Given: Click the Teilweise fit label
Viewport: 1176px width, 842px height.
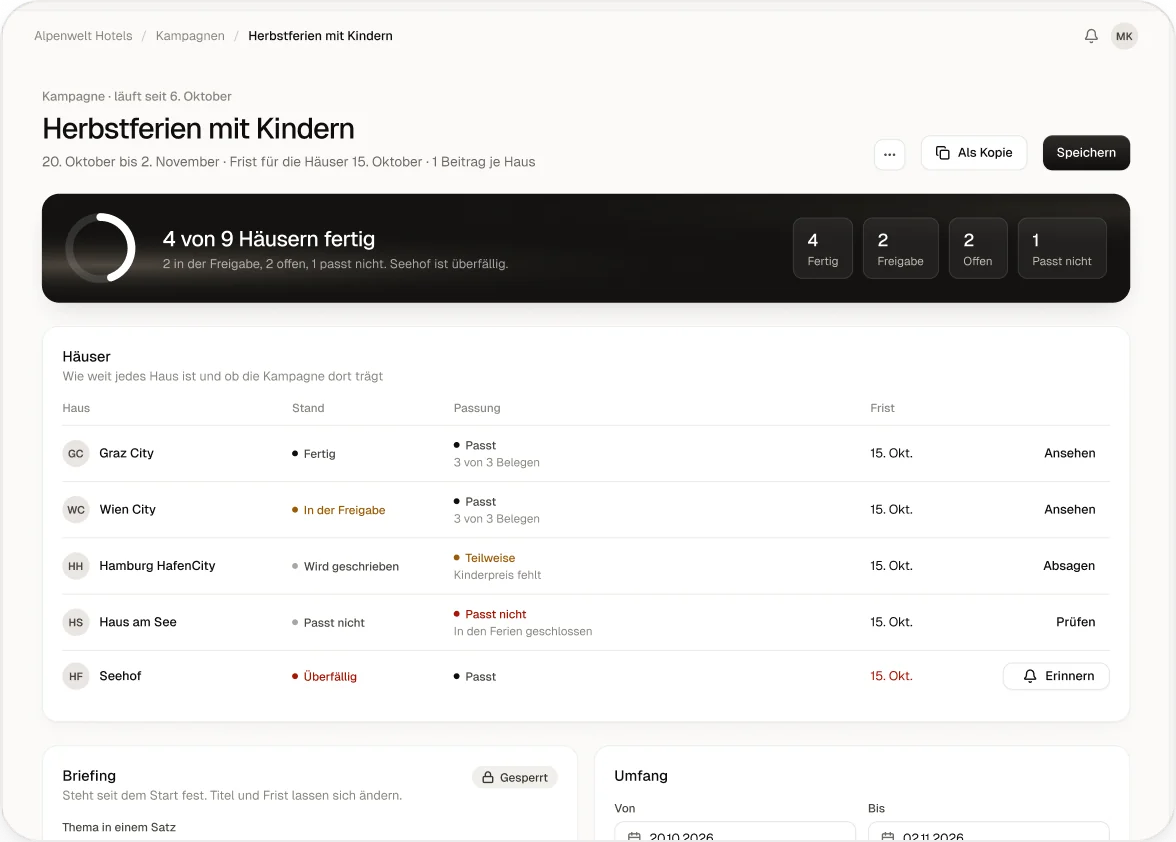Looking at the screenshot, I should click(484, 558).
